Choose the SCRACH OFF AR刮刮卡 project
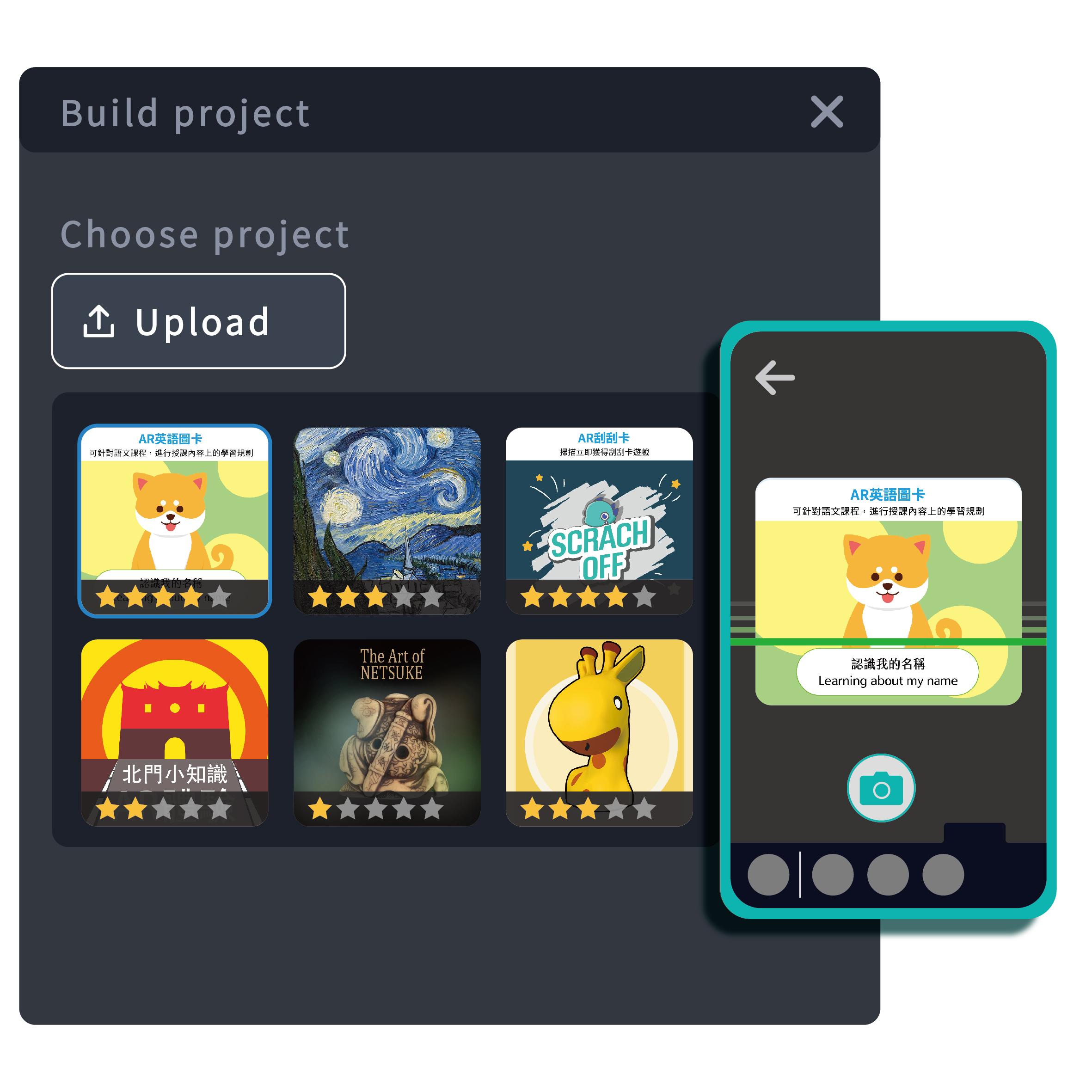Viewport: 1092px width, 1092px height. [x=599, y=521]
